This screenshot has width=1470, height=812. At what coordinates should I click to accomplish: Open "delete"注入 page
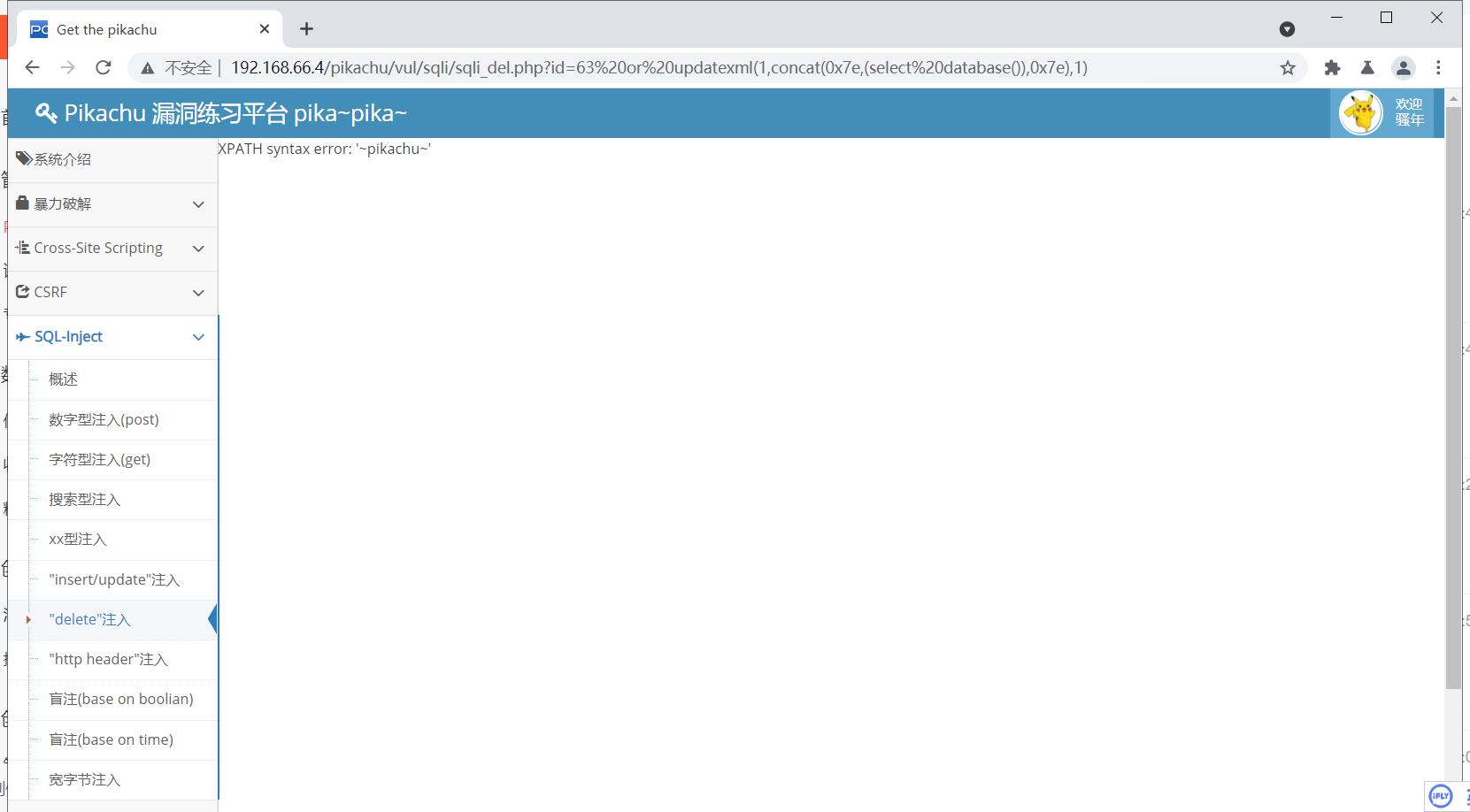coord(89,619)
